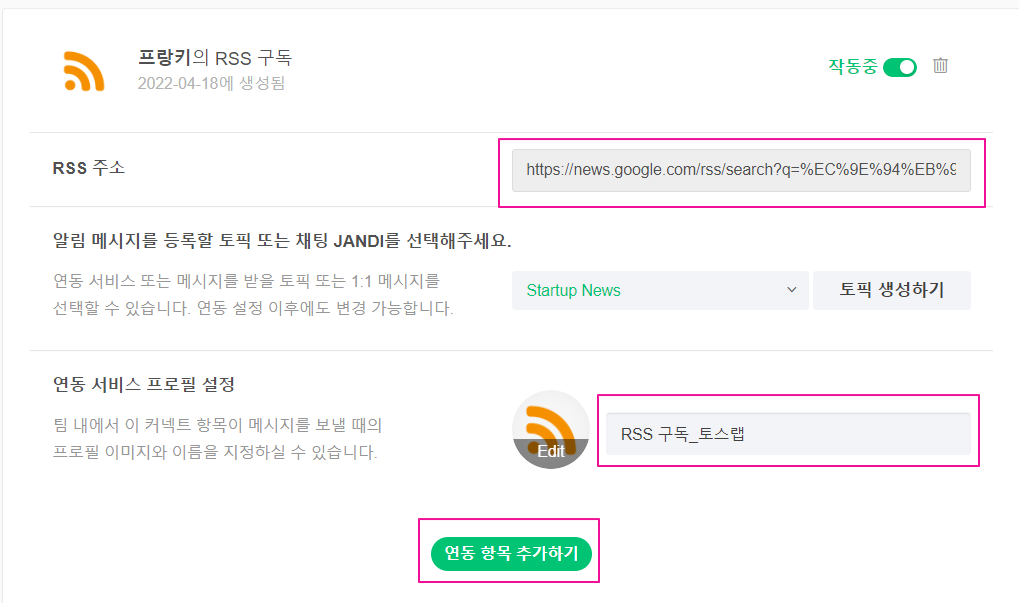Click the 2022-04-18에 생성됨 creation date text
1019x603 pixels.
pos(211,83)
